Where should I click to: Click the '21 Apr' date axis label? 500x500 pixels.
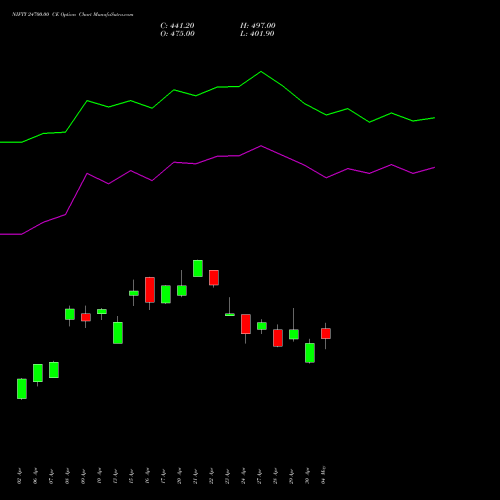pos(195,476)
